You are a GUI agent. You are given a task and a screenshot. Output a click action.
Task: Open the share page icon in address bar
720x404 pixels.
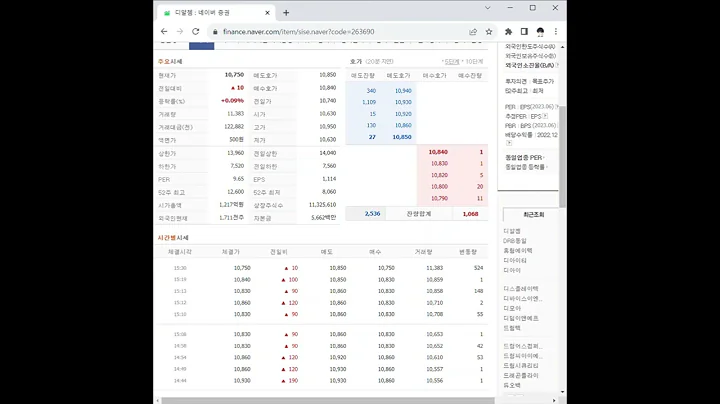(x=473, y=32)
